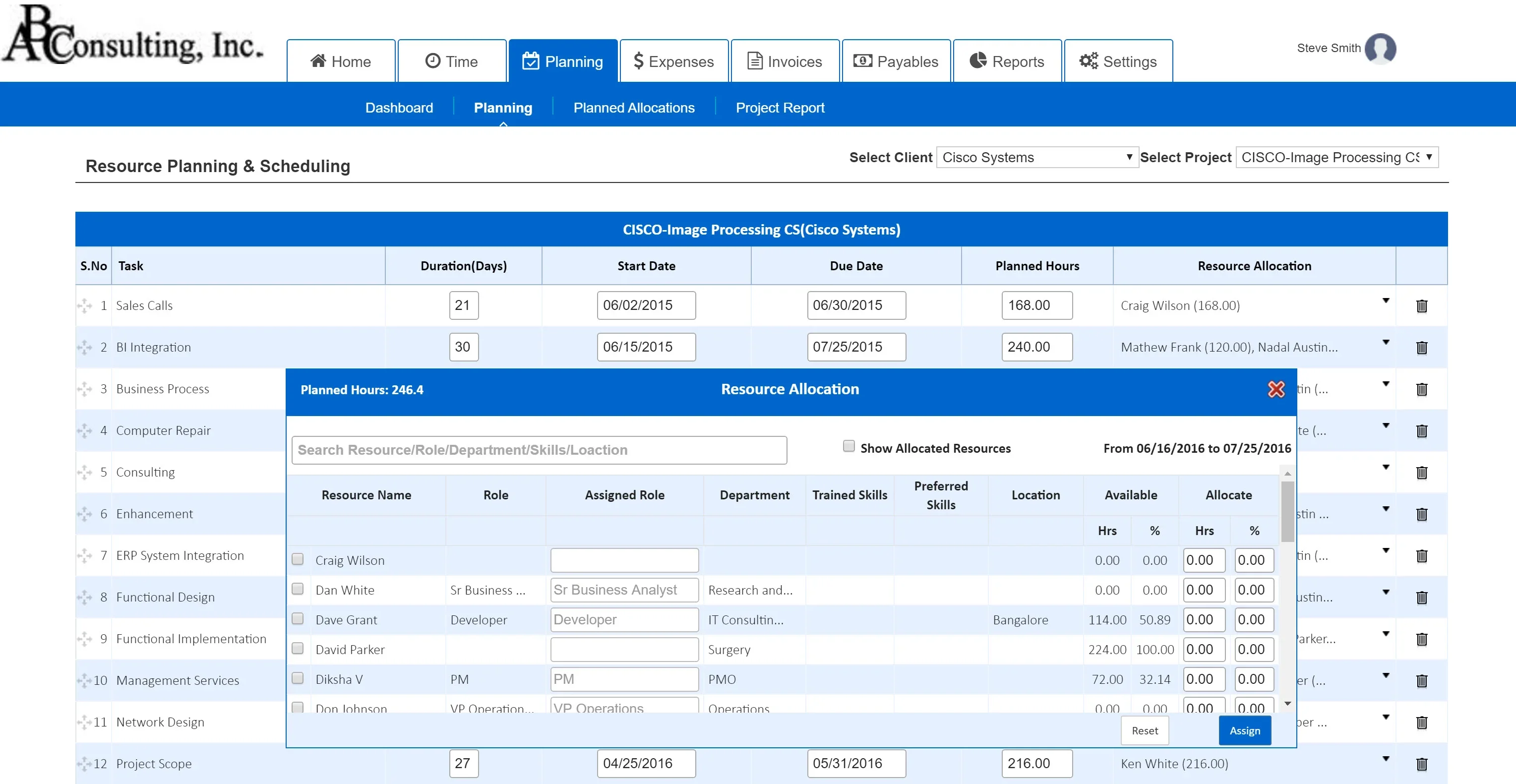Screen dimensions: 1516x784
Task: Delete the BI Integration task row
Action: tap(1421, 348)
